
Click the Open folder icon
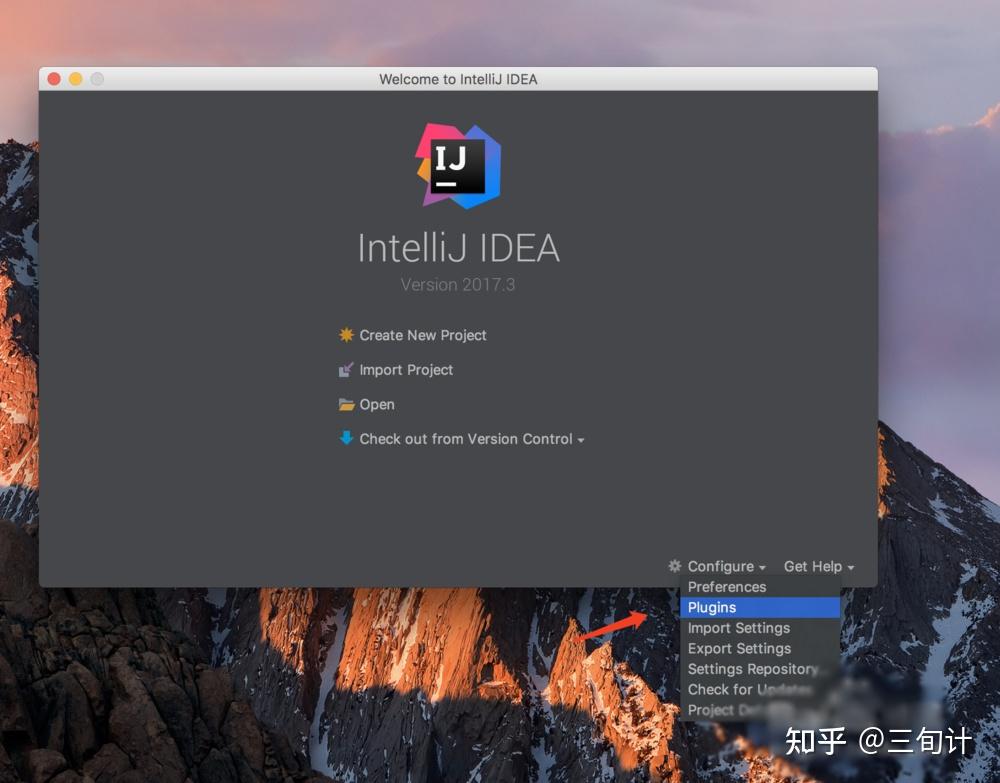coord(345,404)
